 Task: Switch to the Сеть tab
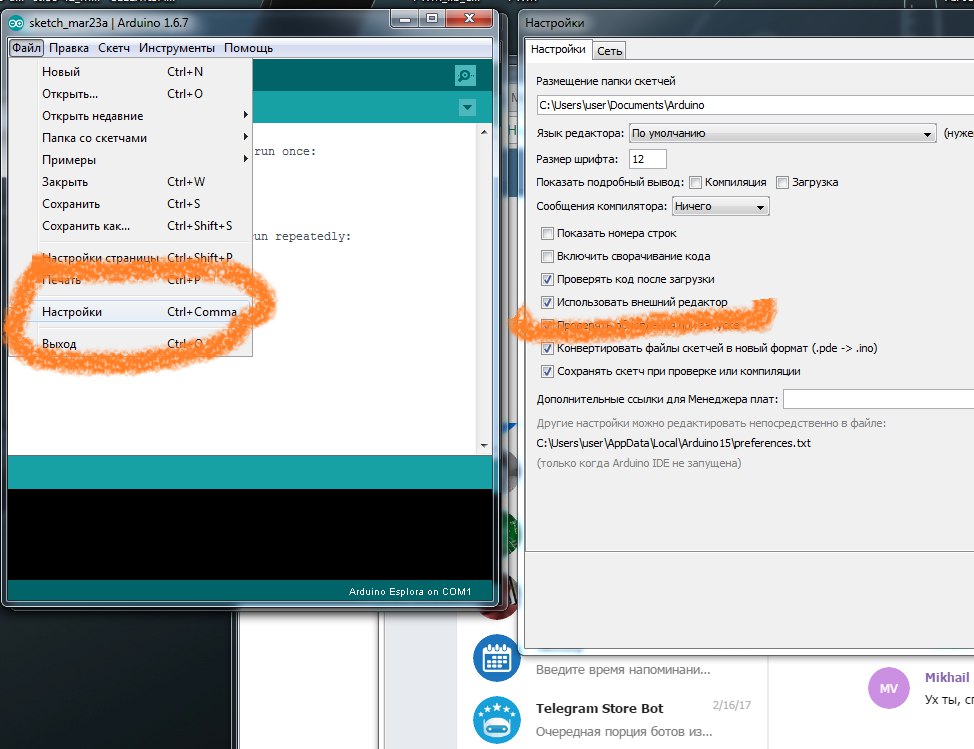(x=609, y=51)
